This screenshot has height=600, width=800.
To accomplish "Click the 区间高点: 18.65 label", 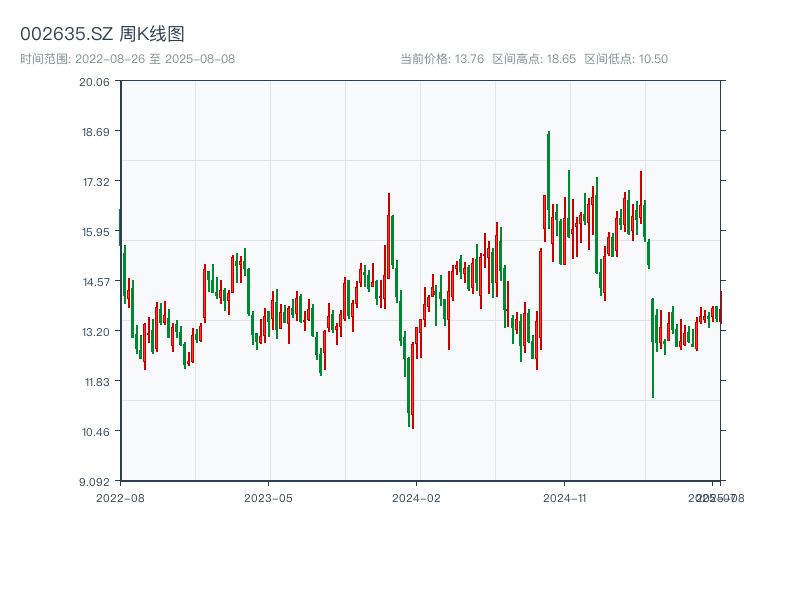I will click(x=534, y=59).
